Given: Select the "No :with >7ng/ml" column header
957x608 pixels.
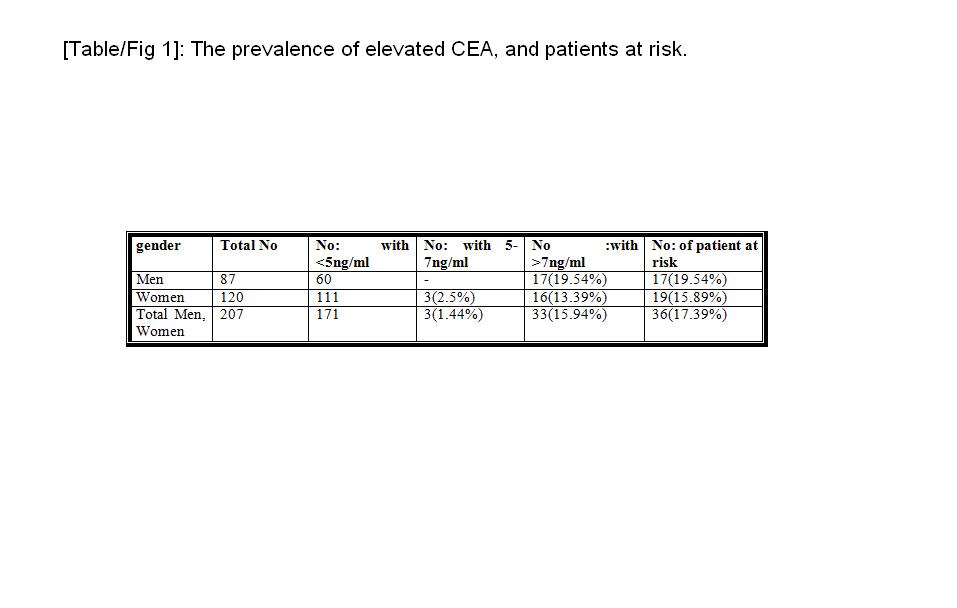Looking at the screenshot, I should (x=584, y=254).
